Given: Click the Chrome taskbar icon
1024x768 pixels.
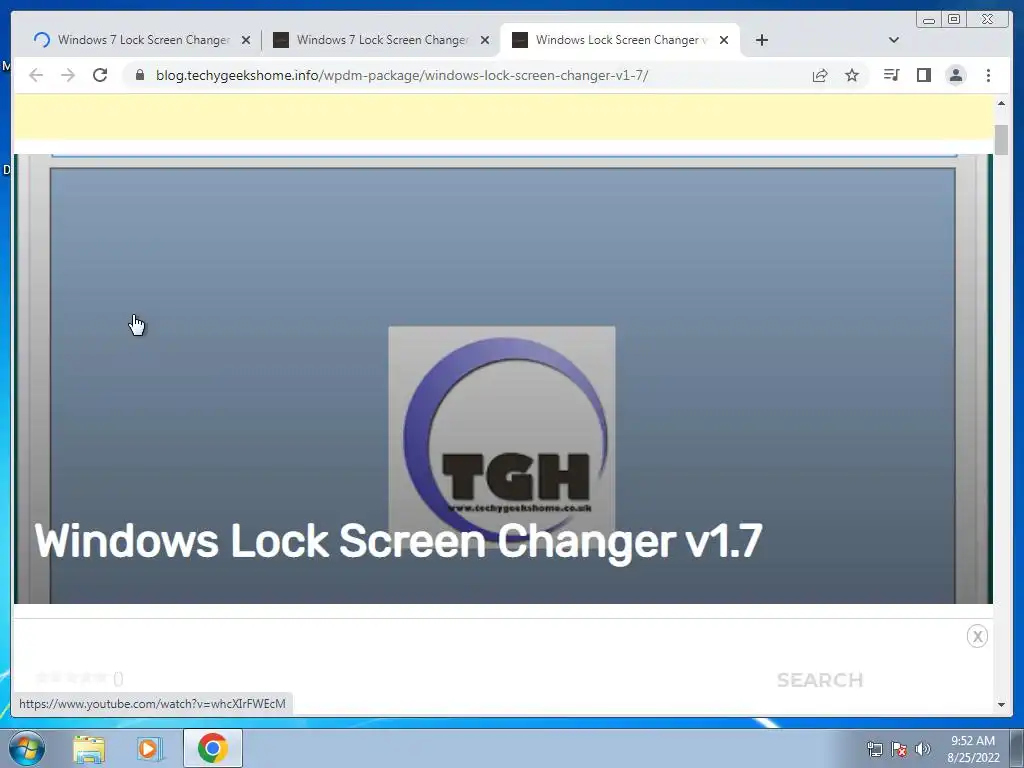Looking at the screenshot, I should 213,748.
